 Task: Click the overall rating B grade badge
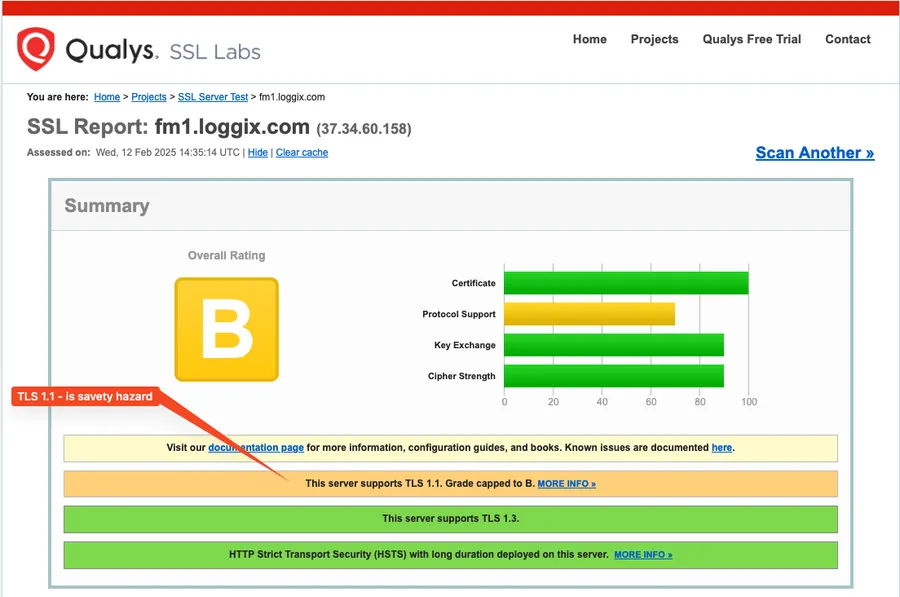[x=227, y=329]
